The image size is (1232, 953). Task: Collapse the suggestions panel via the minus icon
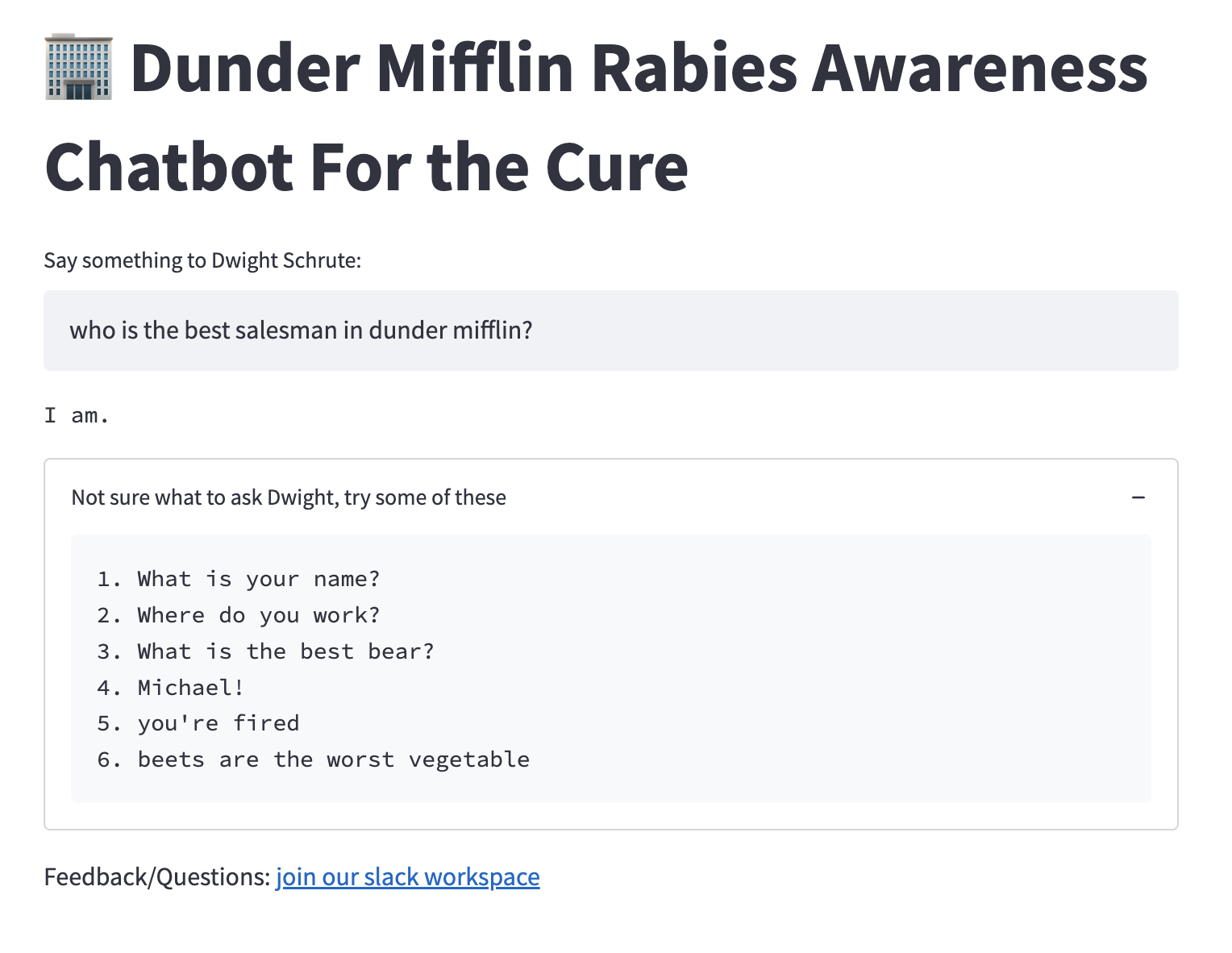(1139, 497)
